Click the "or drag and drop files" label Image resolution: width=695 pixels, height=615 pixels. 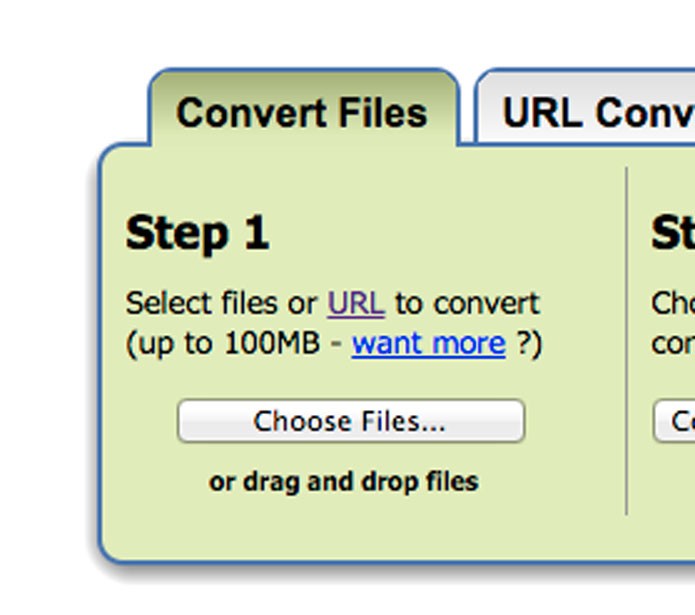[344, 482]
